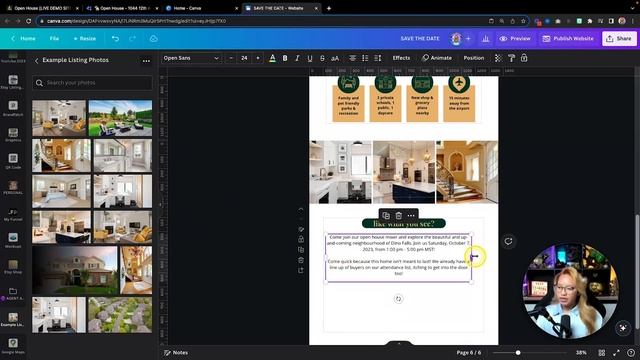The image size is (640, 360).
Task: Check the cloud save status icon
Action: tap(153, 38)
